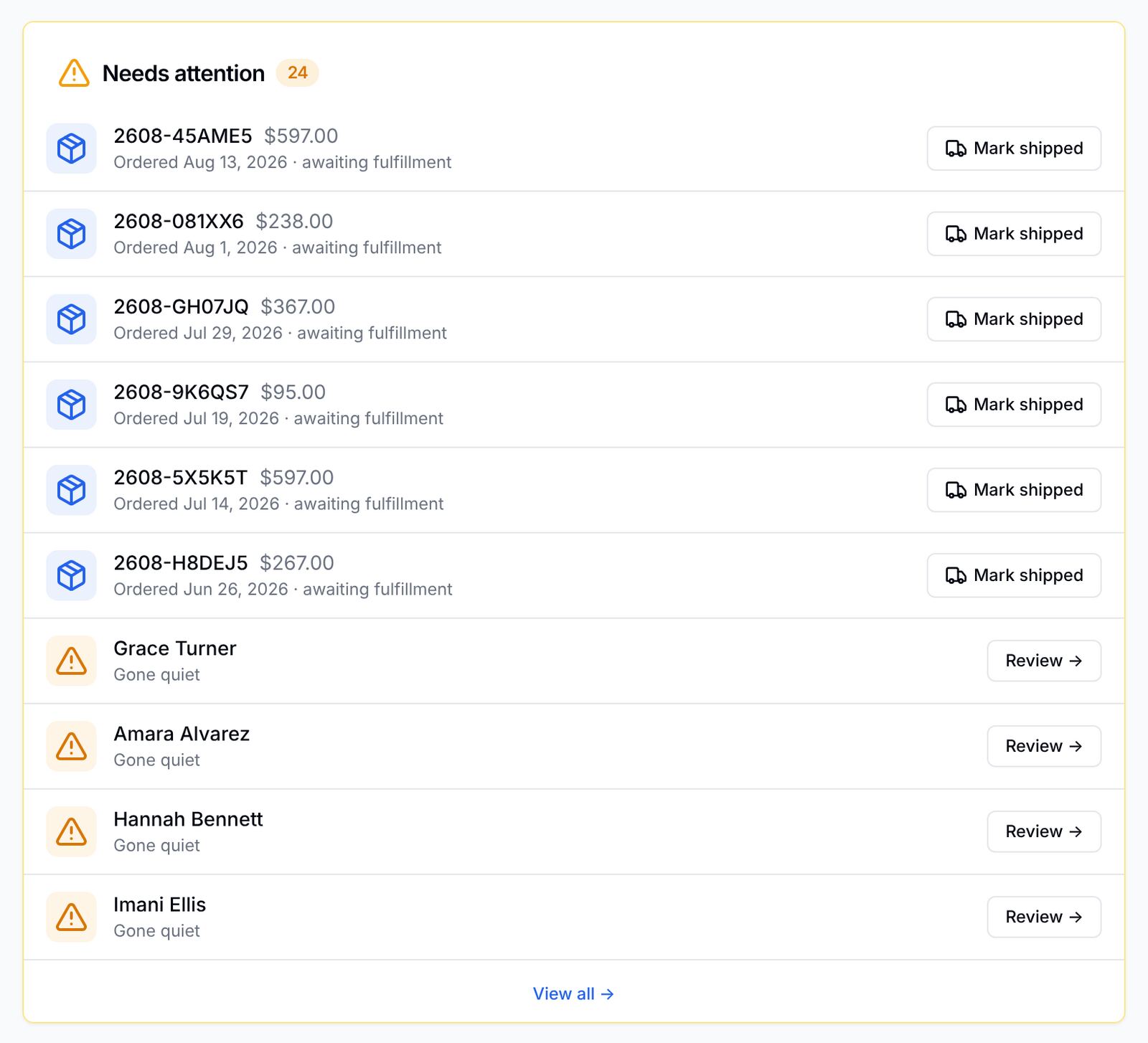1148x1043 pixels.
Task: Select order number 2608-5X5K5T
Action: [x=181, y=477]
